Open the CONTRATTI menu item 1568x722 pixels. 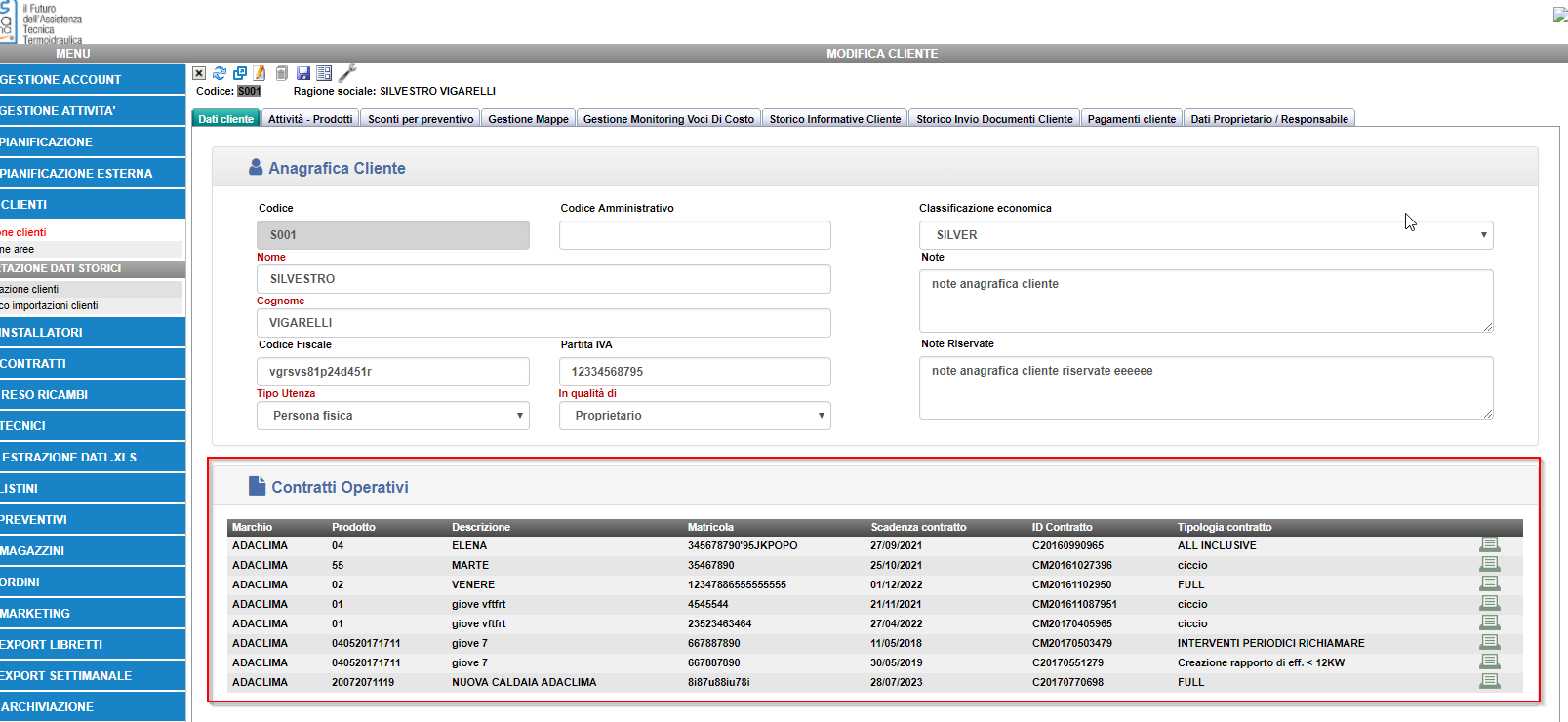[x=93, y=364]
